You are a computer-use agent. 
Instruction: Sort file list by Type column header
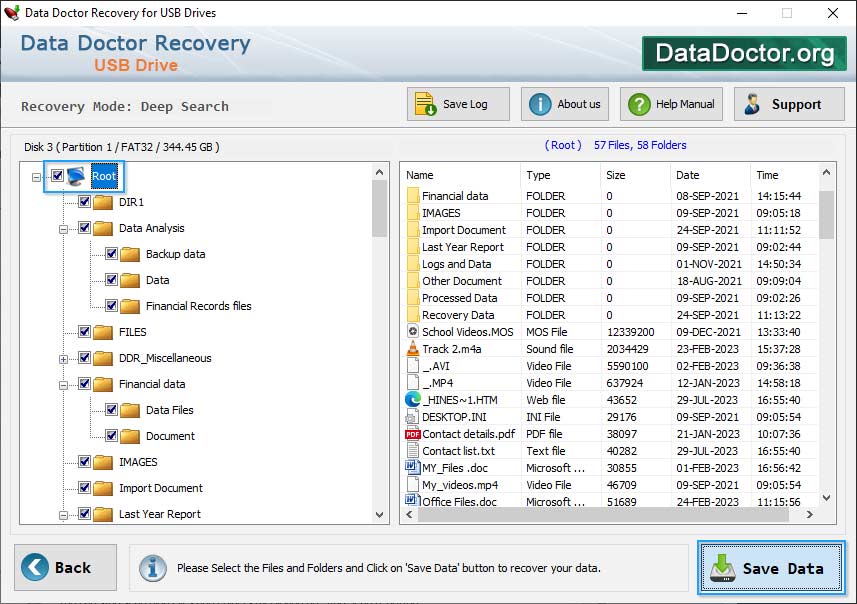560,175
